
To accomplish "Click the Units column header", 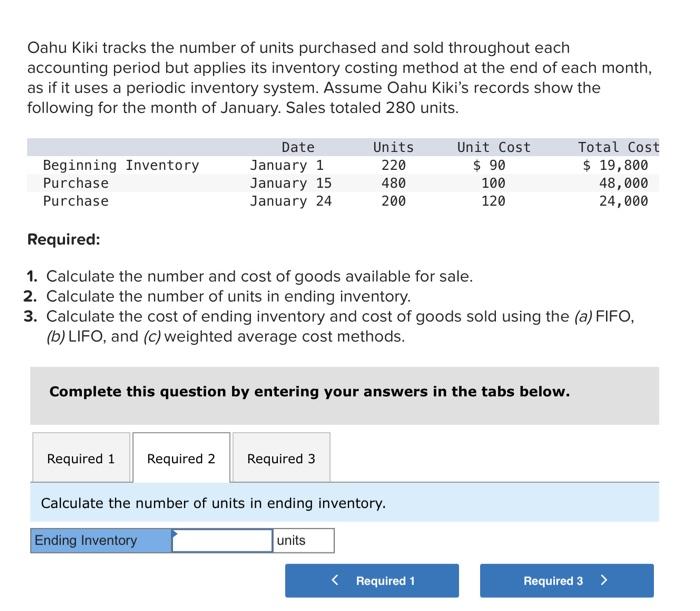I will click(x=393, y=147).
